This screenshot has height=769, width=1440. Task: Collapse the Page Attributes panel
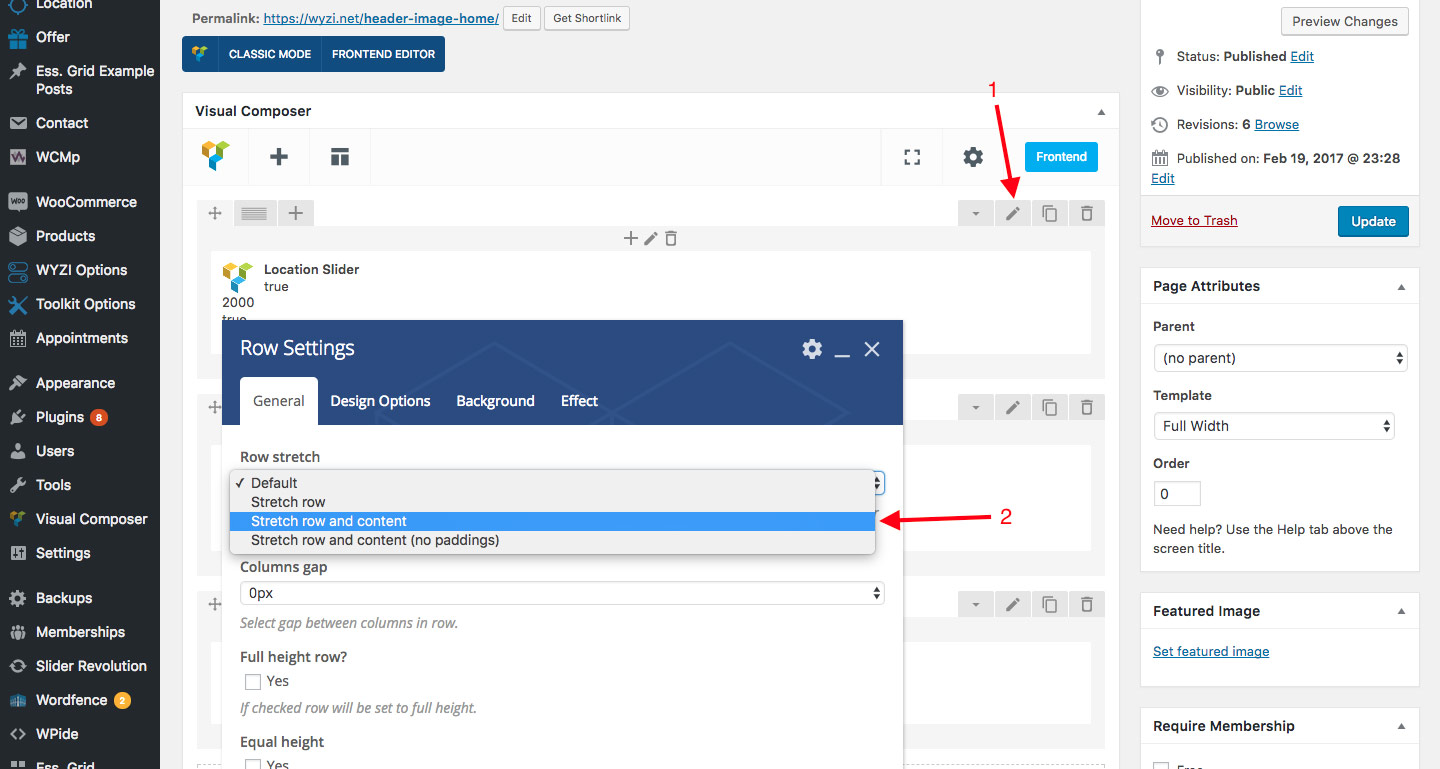(x=1402, y=287)
